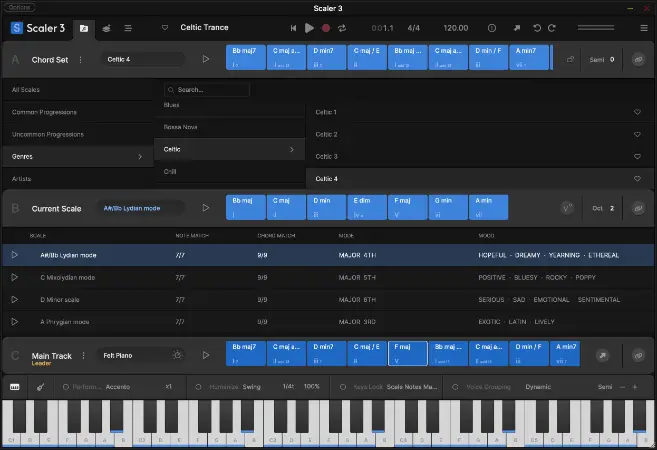Screen dimensions: 657x450
Task: Click the red Record button
Action: (326, 28)
